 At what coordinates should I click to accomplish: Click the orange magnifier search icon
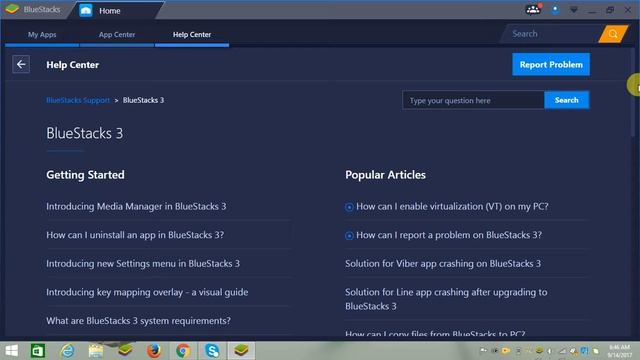613,34
